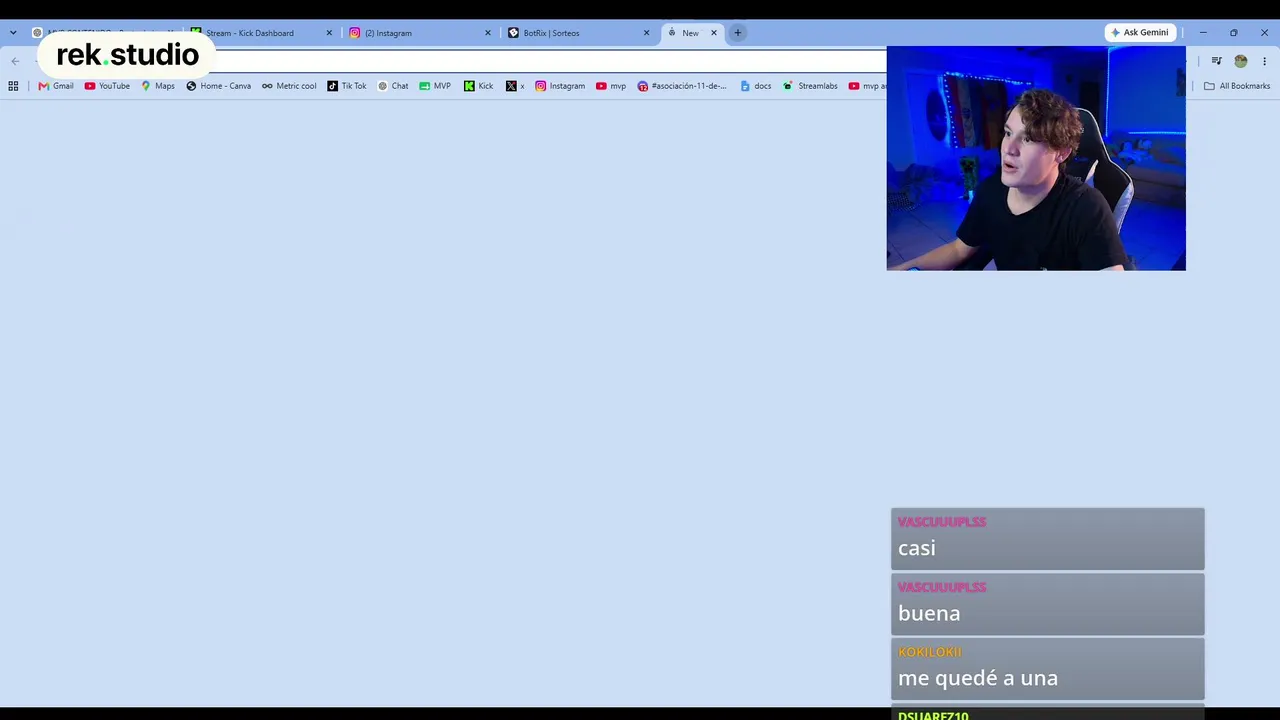The image size is (1280, 720).
Task: Open the Apps grid icon
Action: (13, 86)
